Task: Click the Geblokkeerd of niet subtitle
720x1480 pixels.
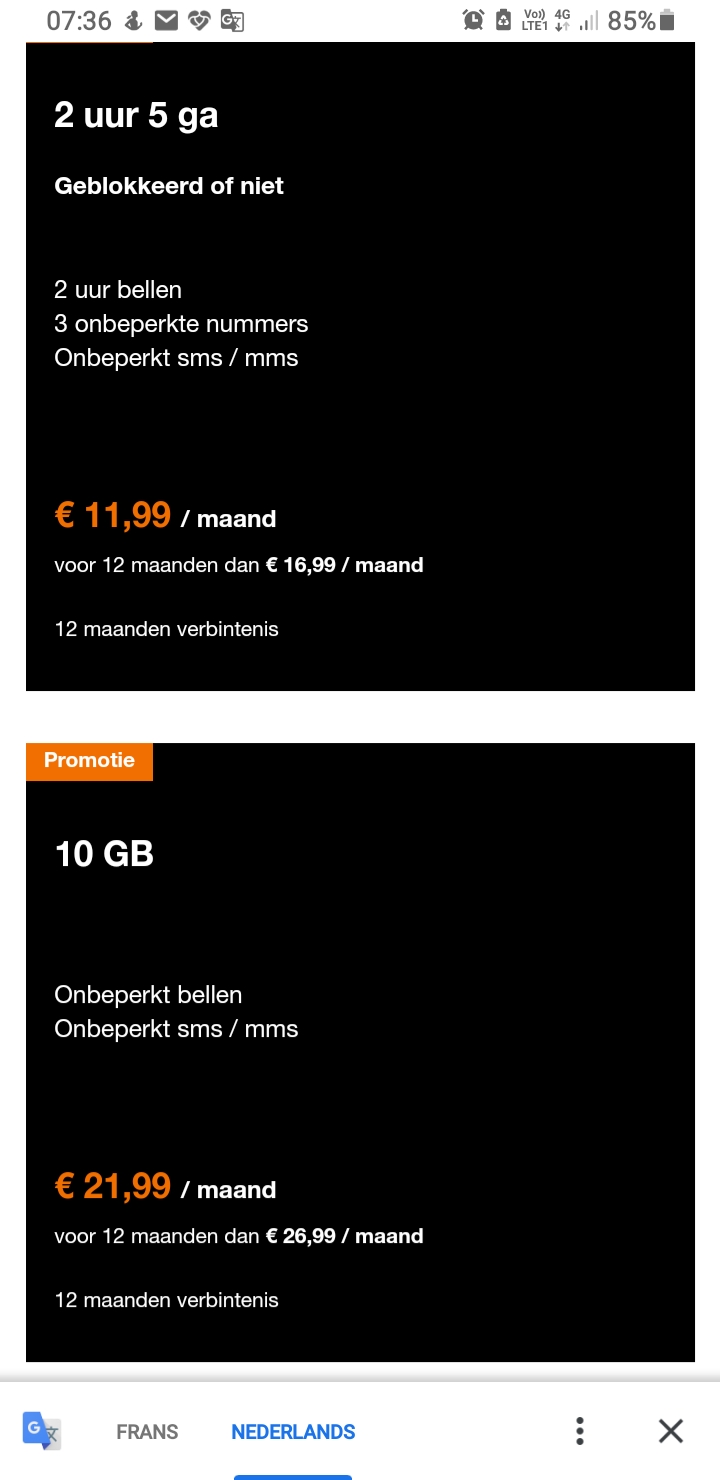Action: [x=169, y=186]
